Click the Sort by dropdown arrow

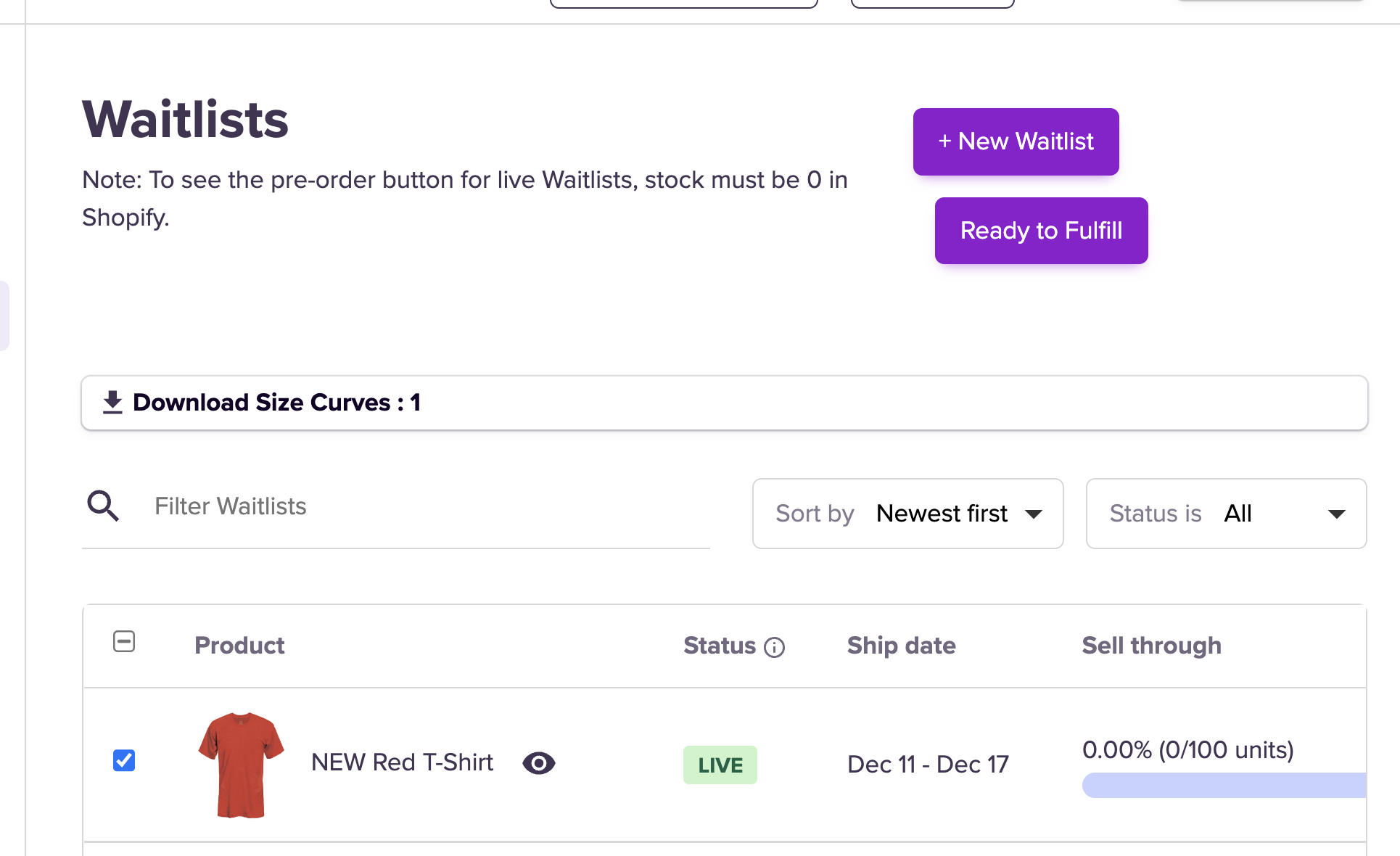click(1034, 514)
